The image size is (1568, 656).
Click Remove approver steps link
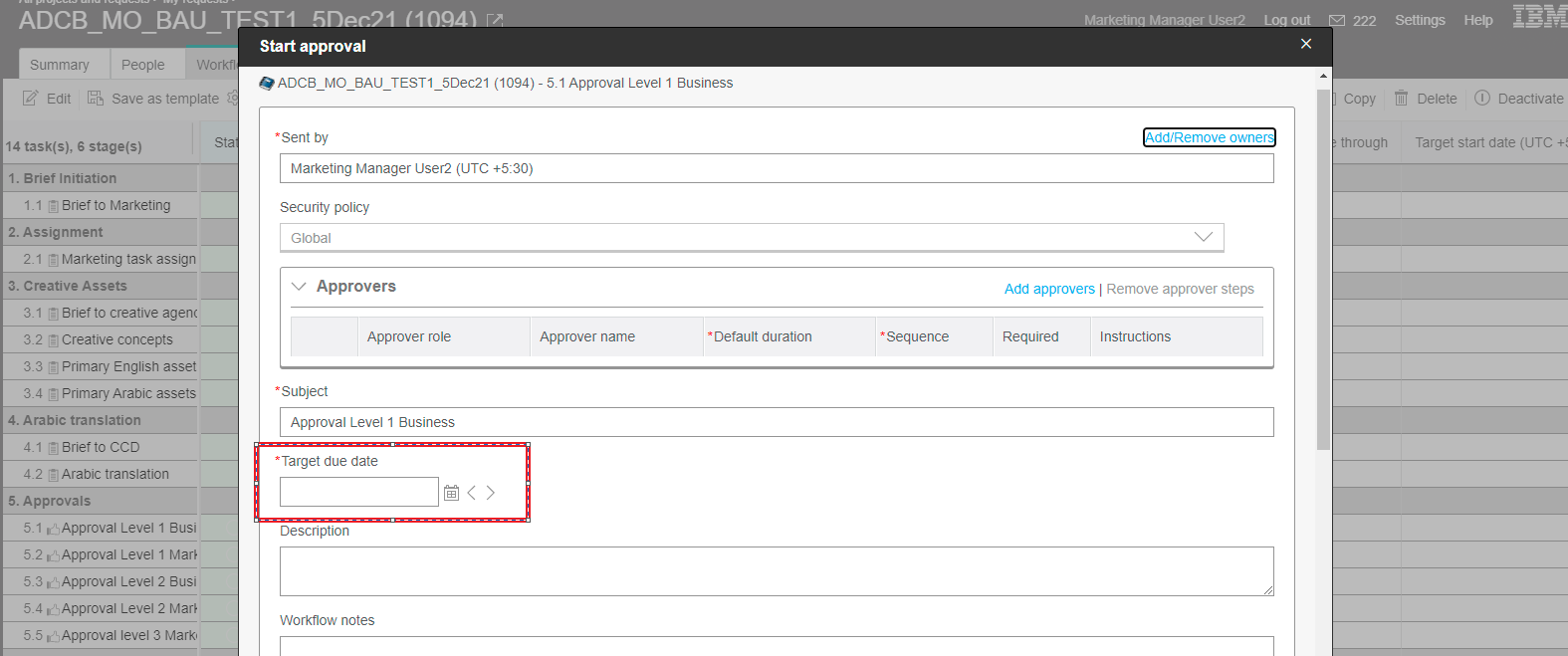(1180, 289)
